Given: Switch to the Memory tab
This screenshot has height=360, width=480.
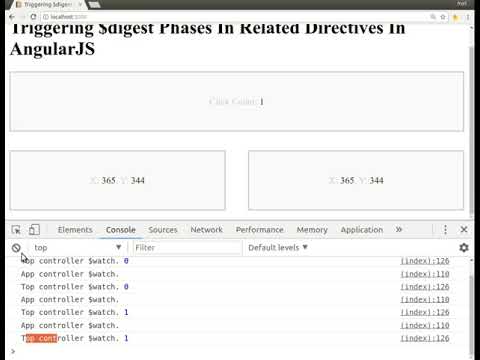Looking at the screenshot, I should 312,230.
